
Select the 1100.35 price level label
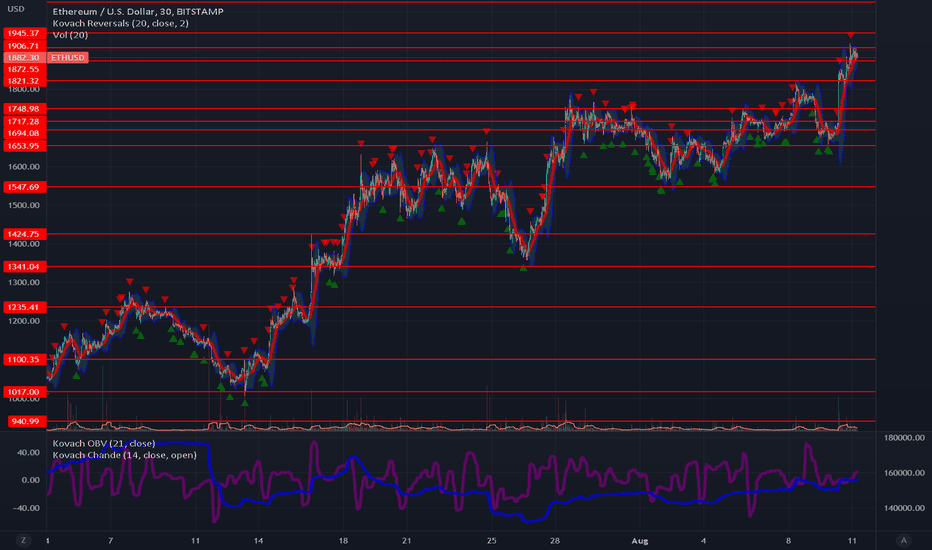point(24,359)
